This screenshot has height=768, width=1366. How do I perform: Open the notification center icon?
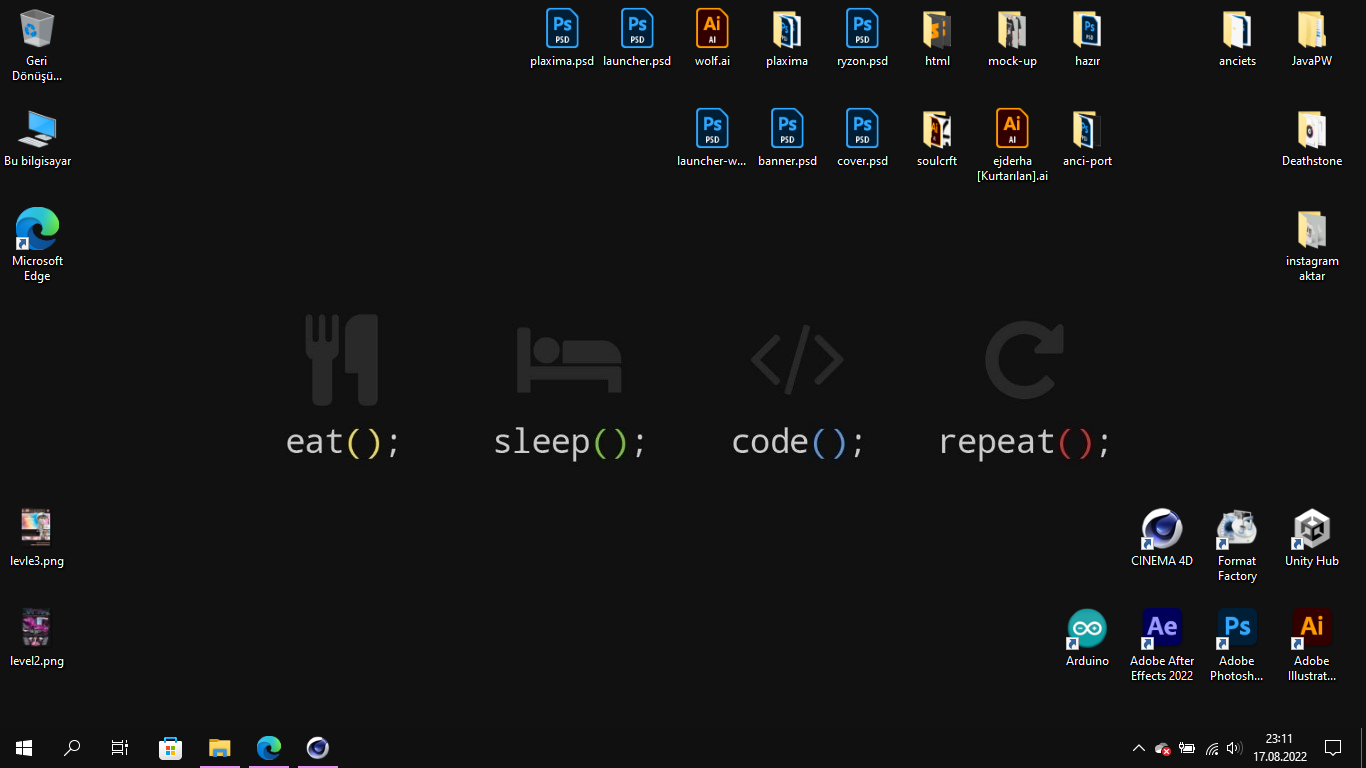tap(1333, 748)
